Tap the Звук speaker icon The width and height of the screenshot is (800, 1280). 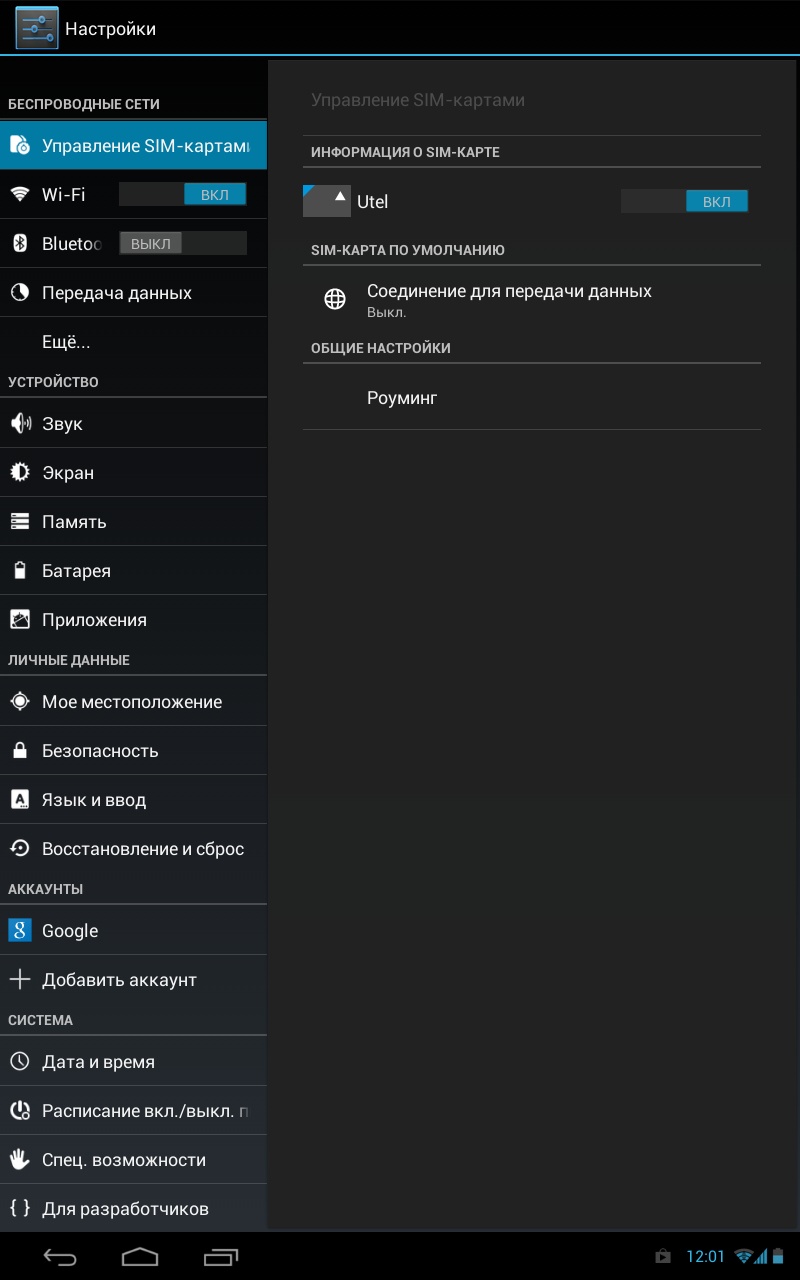[x=20, y=423]
